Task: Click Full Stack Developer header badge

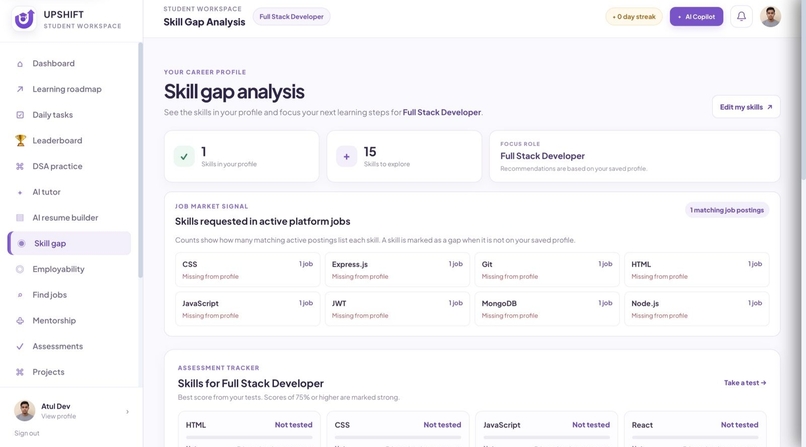Action: 291,17
